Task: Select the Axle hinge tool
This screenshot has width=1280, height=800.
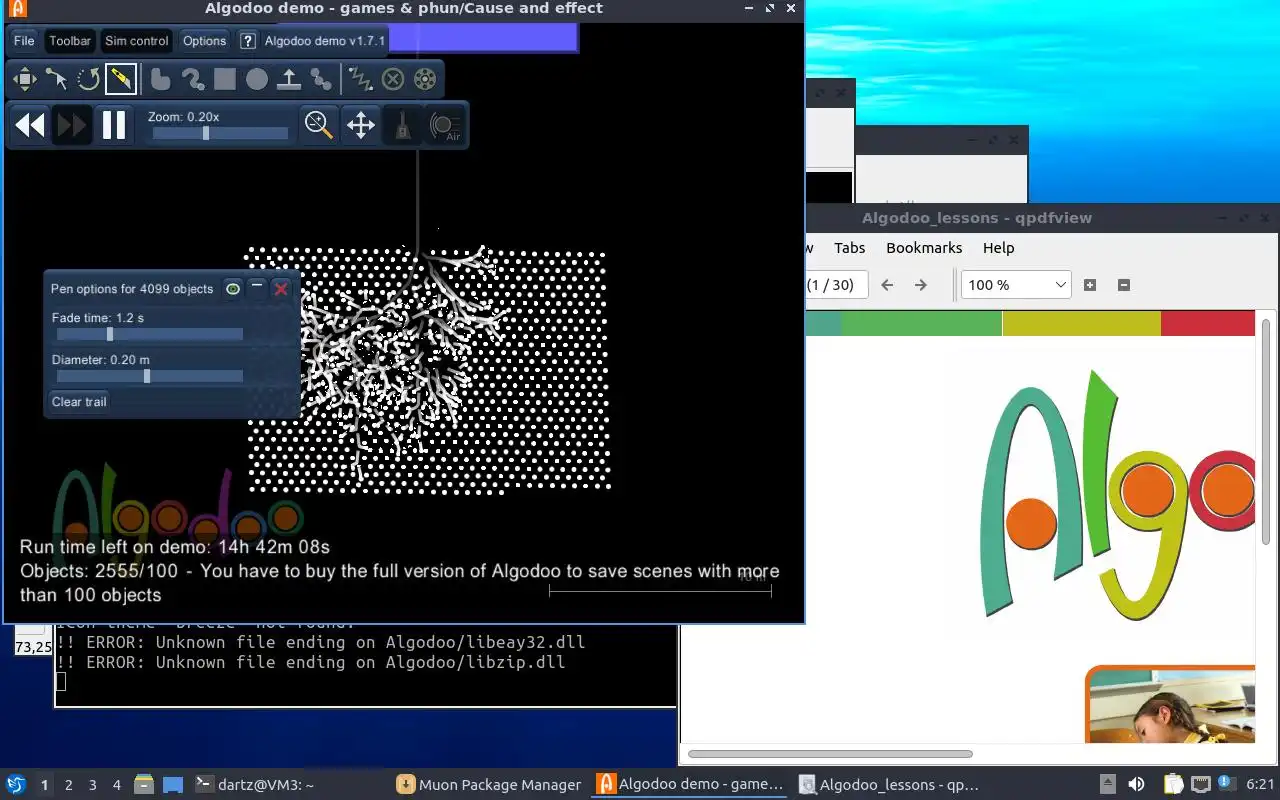Action: pyautogui.click(x=425, y=78)
